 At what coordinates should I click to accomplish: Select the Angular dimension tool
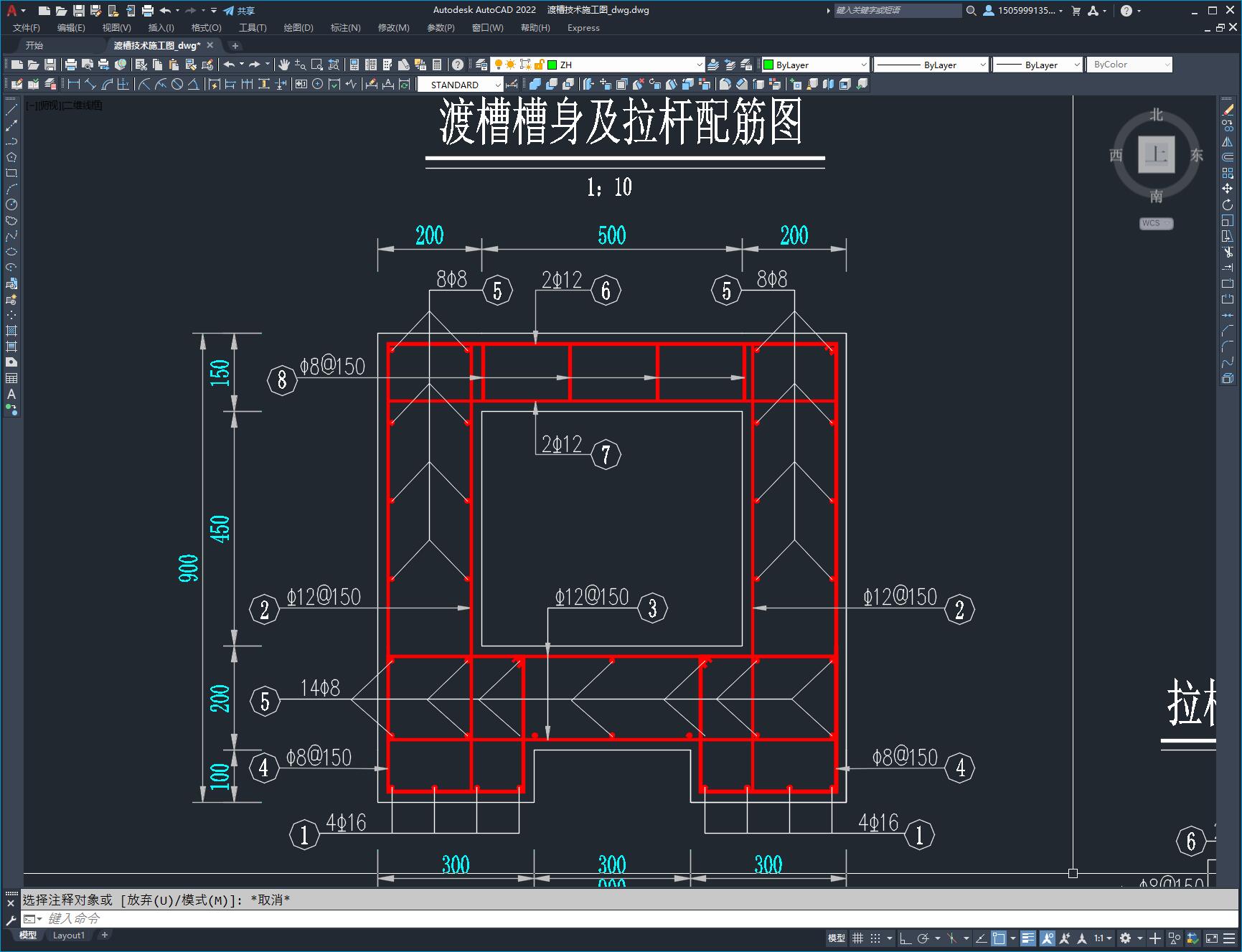[193, 84]
